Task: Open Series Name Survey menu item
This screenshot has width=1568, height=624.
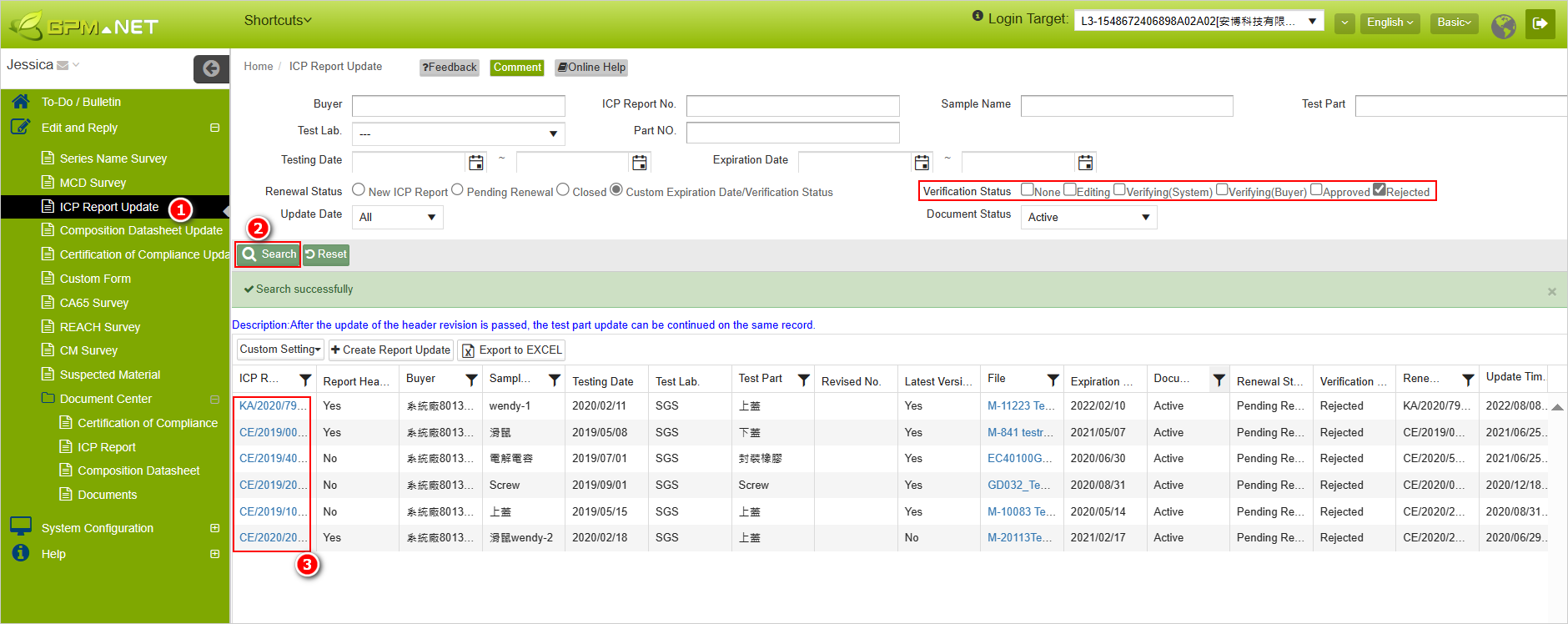Action: click(x=113, y=159)
